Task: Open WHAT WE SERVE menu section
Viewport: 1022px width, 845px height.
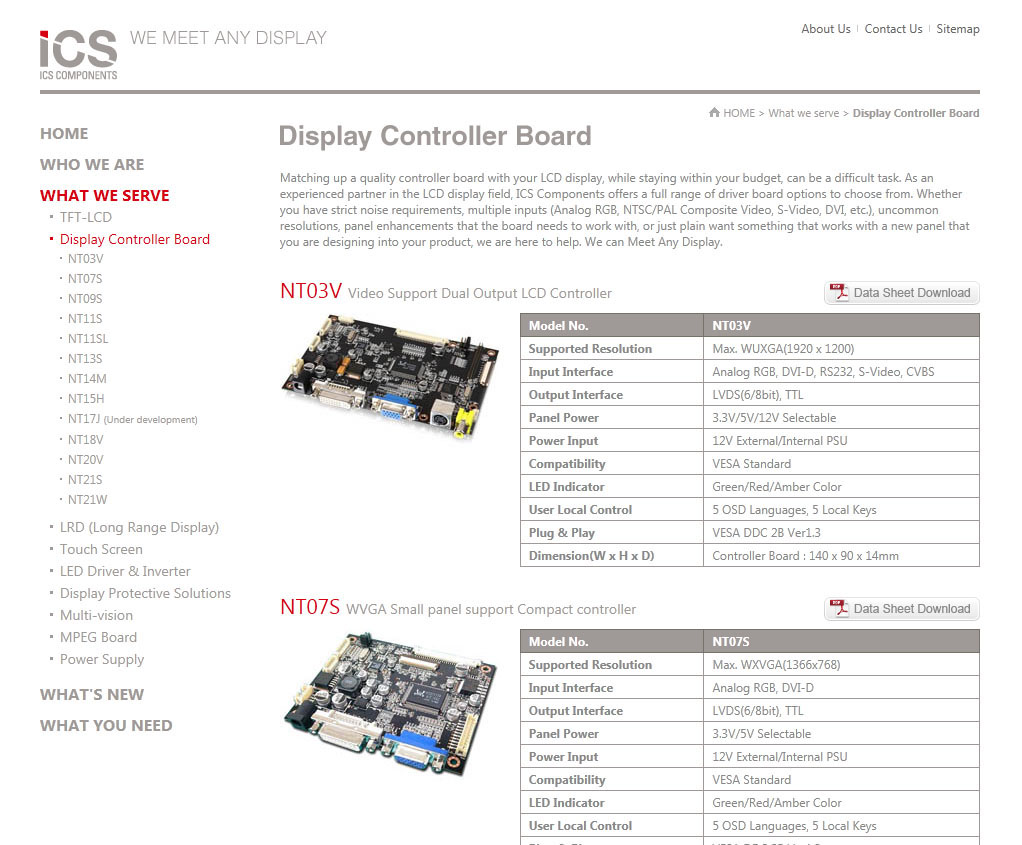Action: (x=104, y=196)
